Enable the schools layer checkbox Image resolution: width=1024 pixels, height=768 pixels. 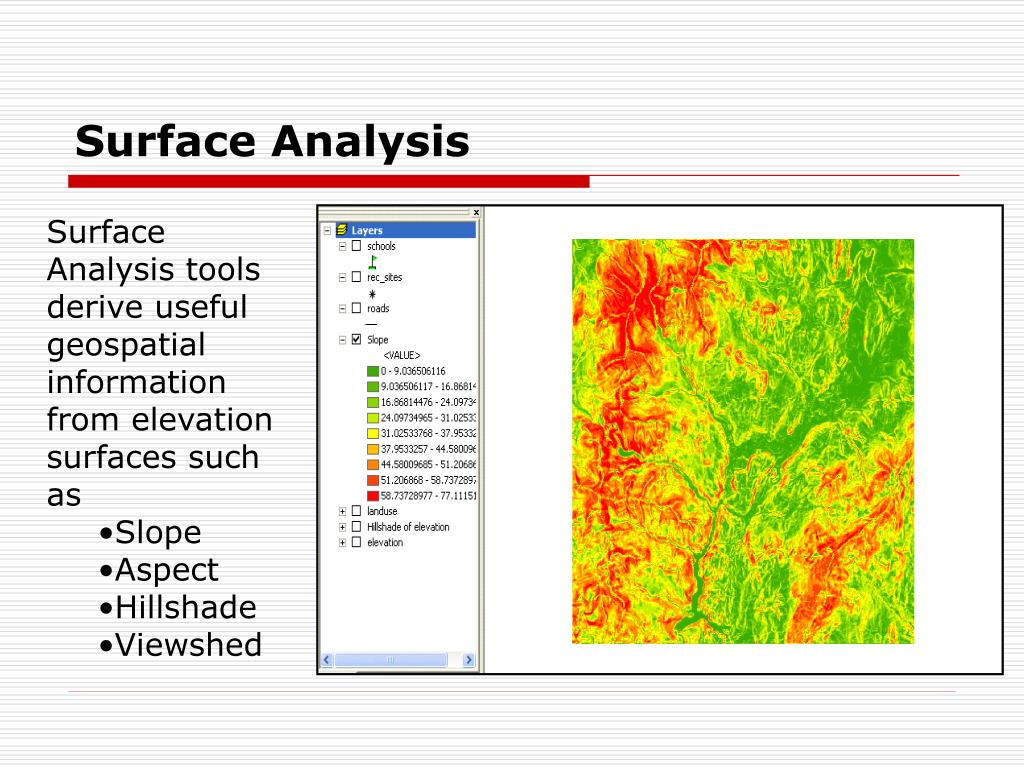[357, 246]
